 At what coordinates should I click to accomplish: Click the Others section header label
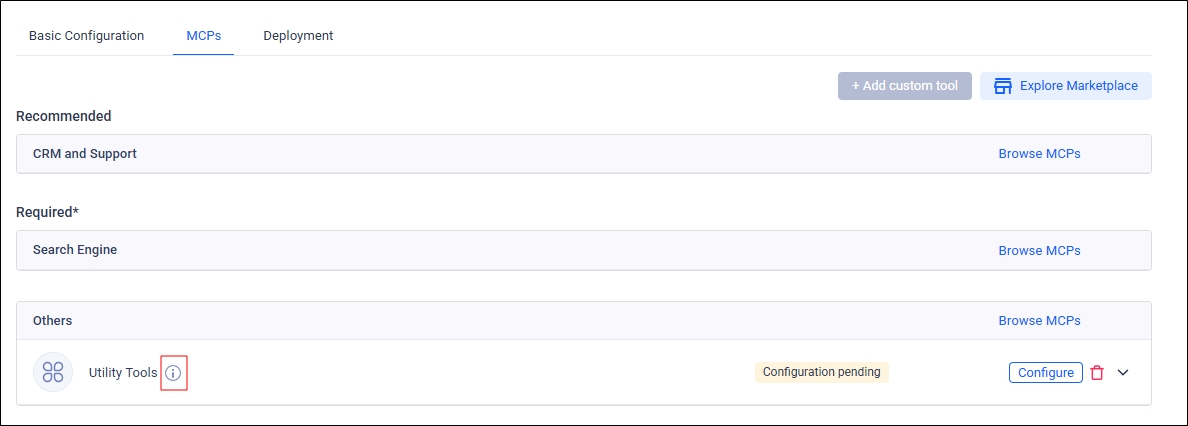[52, 321]
